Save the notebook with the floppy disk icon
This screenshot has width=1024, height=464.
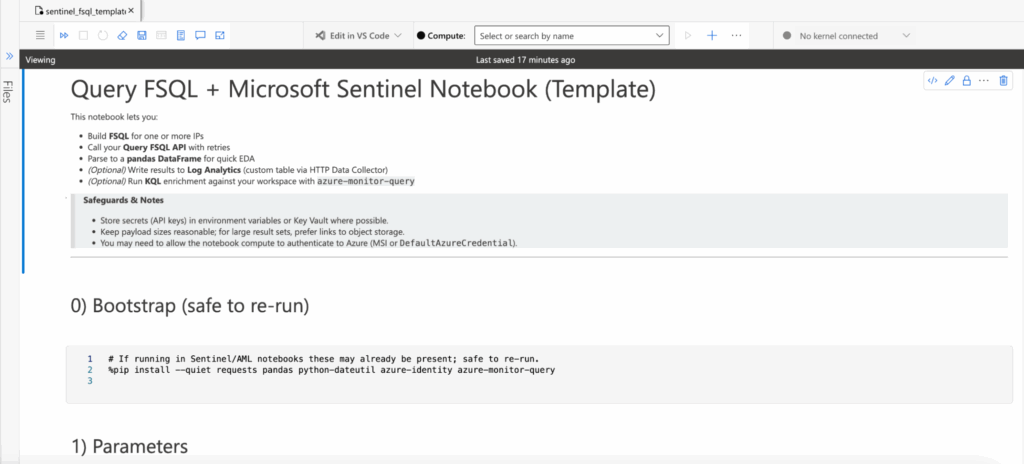coord(142,35)
